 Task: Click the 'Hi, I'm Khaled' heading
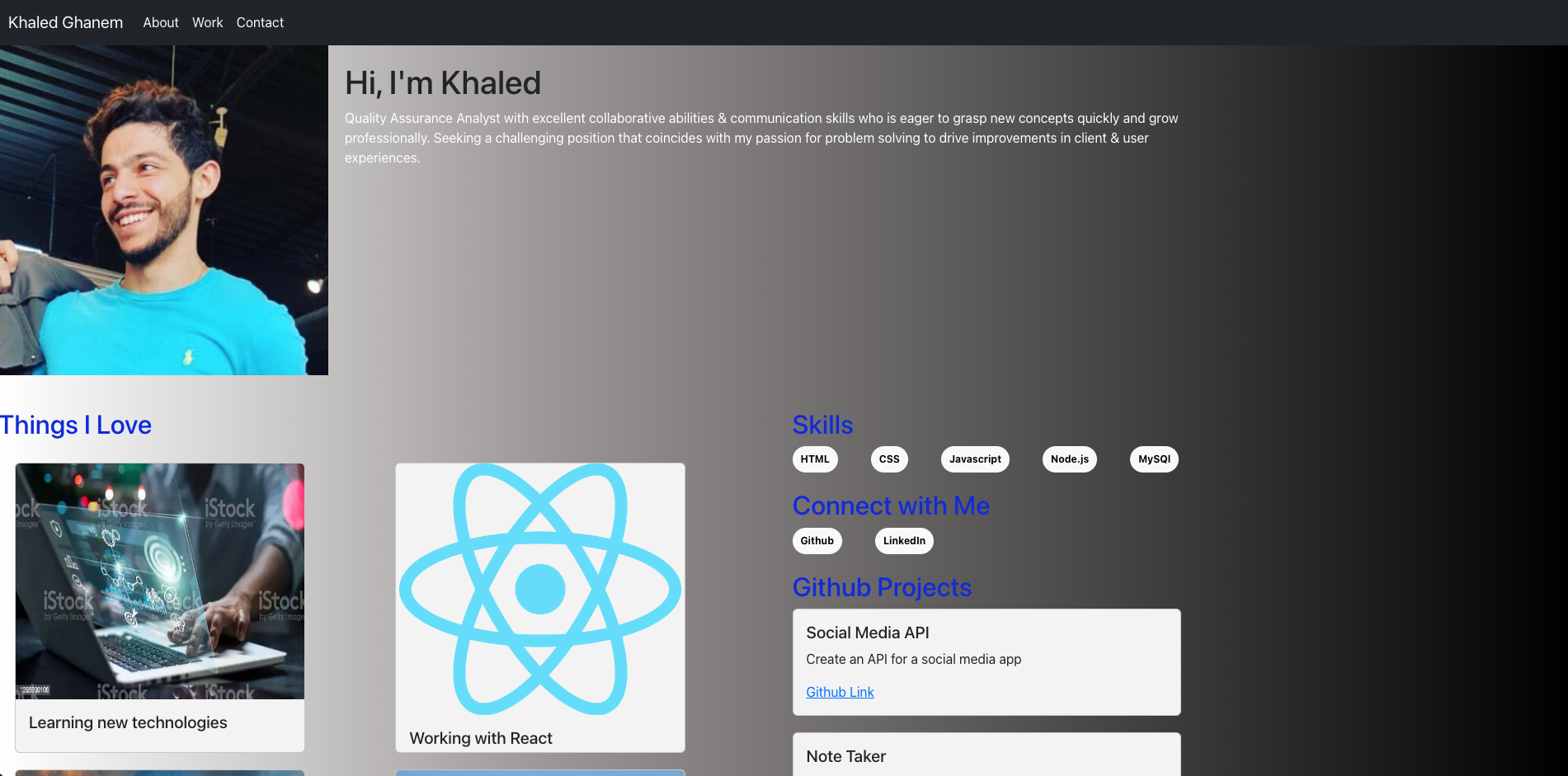(x=443, y=83)
